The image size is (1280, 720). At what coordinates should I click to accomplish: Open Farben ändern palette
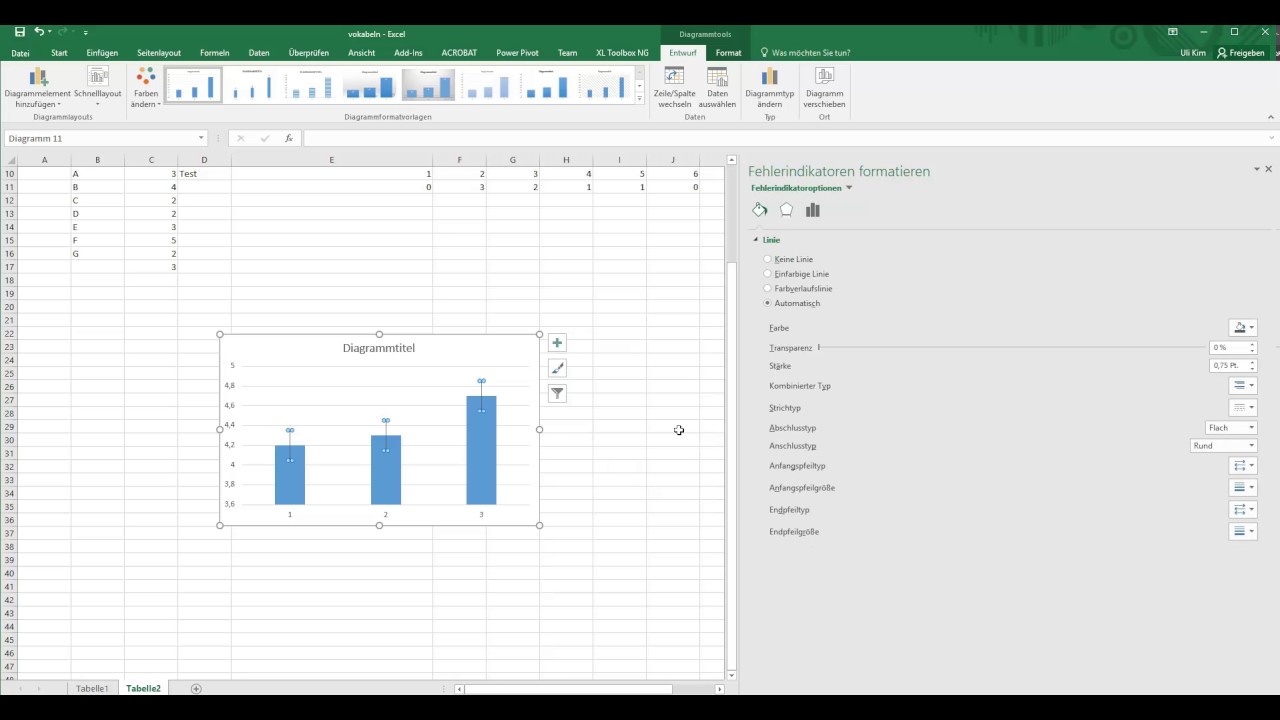(x=146, y=89)
